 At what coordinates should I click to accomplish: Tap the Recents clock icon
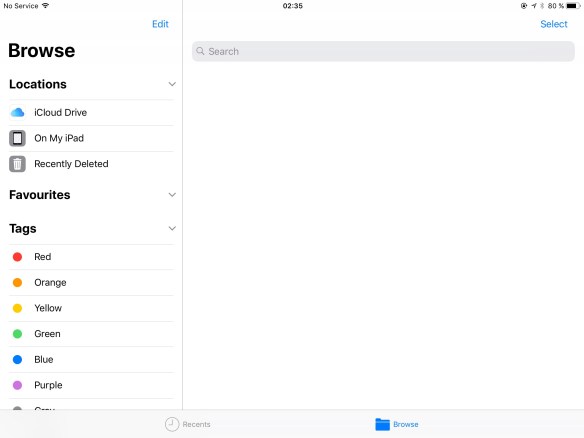pyautogui.click(x=172, y=424)
